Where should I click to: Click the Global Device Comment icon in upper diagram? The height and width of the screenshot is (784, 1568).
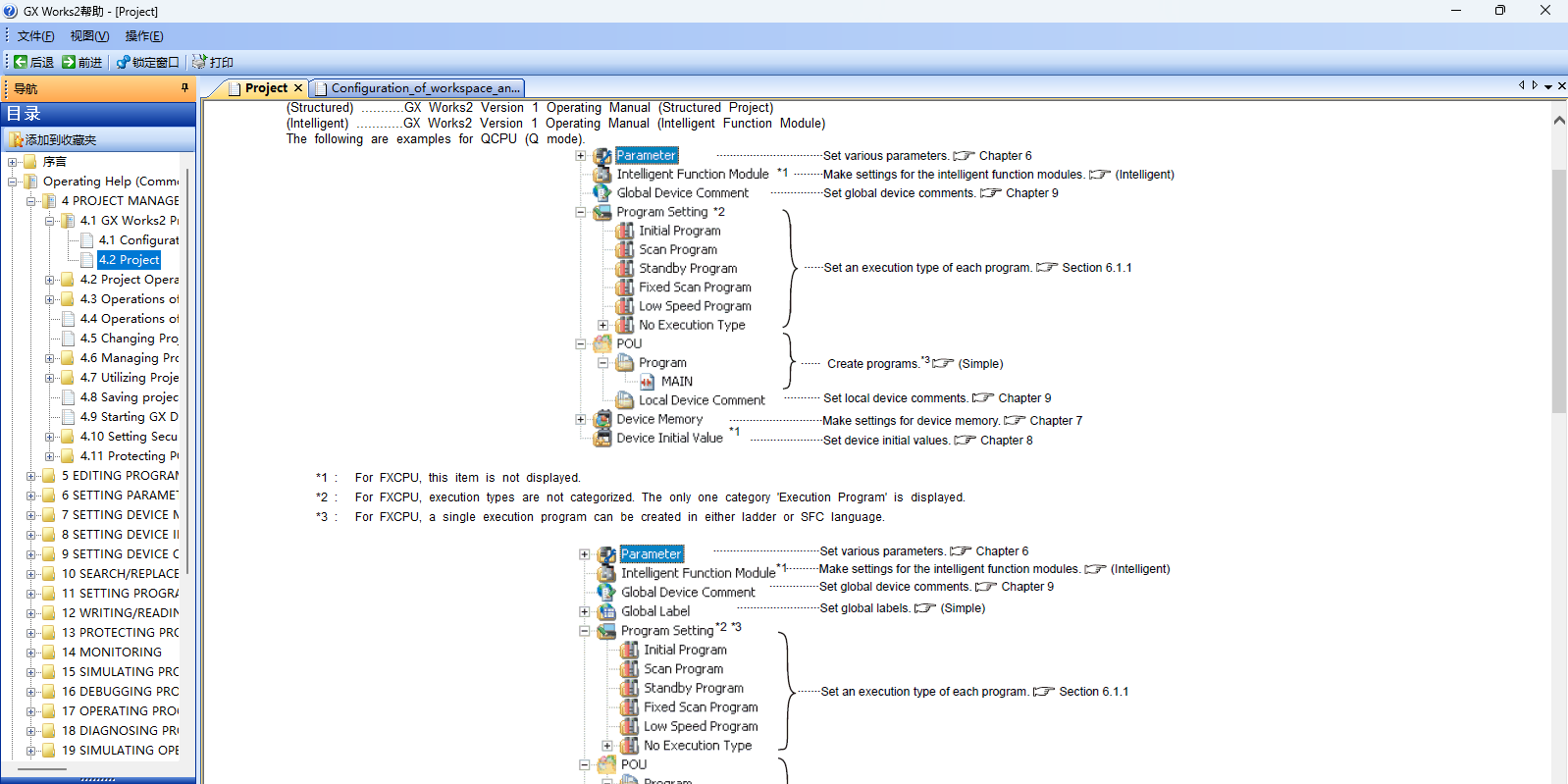601,193
